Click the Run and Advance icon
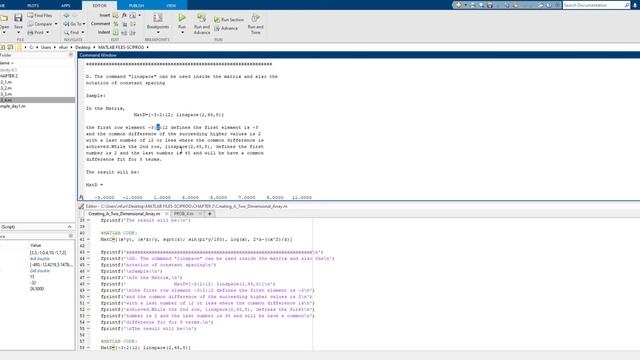This screenshot has height=360, width=640. (202, 18)
